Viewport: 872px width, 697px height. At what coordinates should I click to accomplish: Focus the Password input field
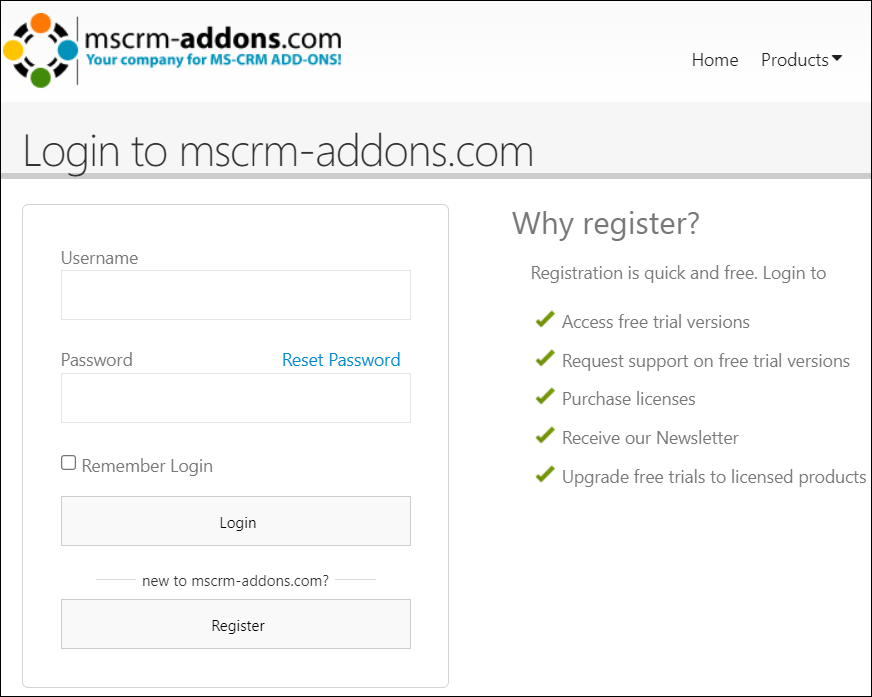click(235, 398)
